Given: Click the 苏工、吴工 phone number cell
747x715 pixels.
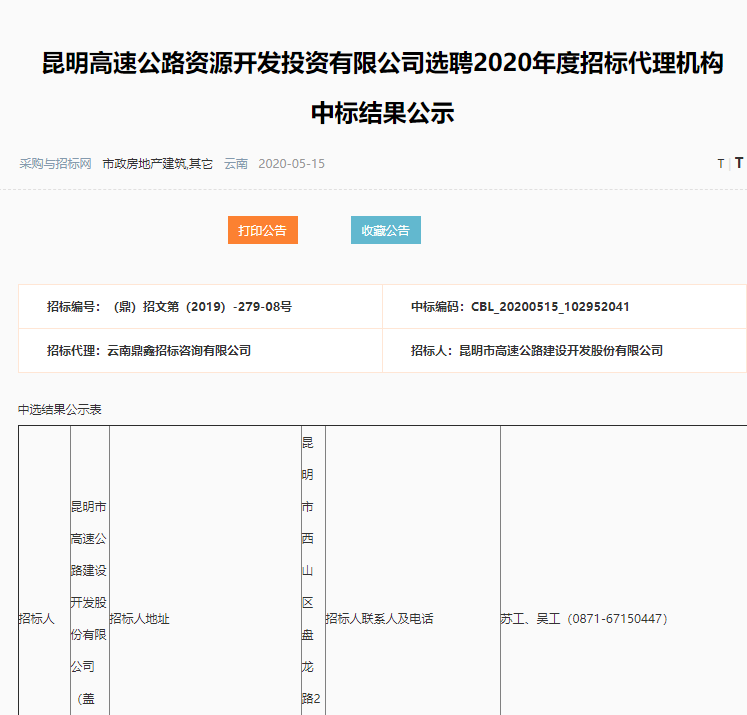Looking at the screenshot, I should pos(620,619).
